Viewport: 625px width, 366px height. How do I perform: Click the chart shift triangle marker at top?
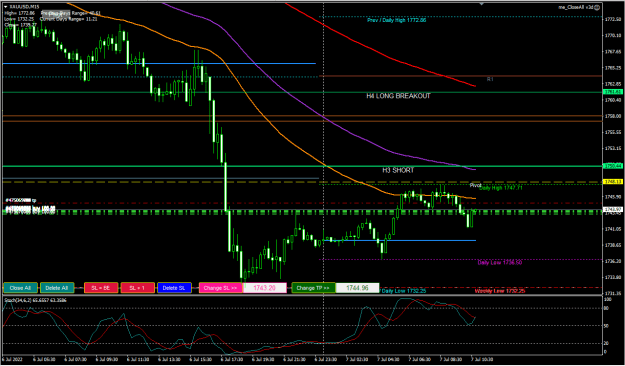click(482, 4)
